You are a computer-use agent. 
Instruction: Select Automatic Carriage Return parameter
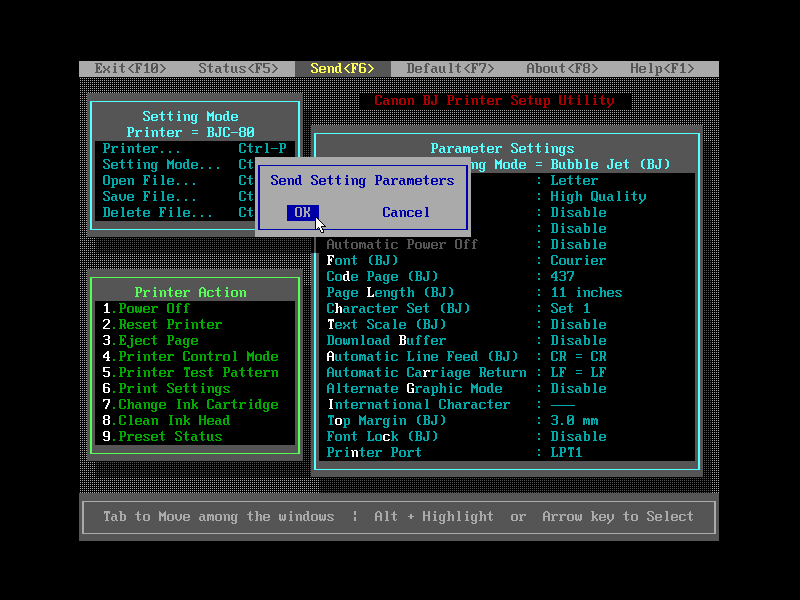click(426, 372)
